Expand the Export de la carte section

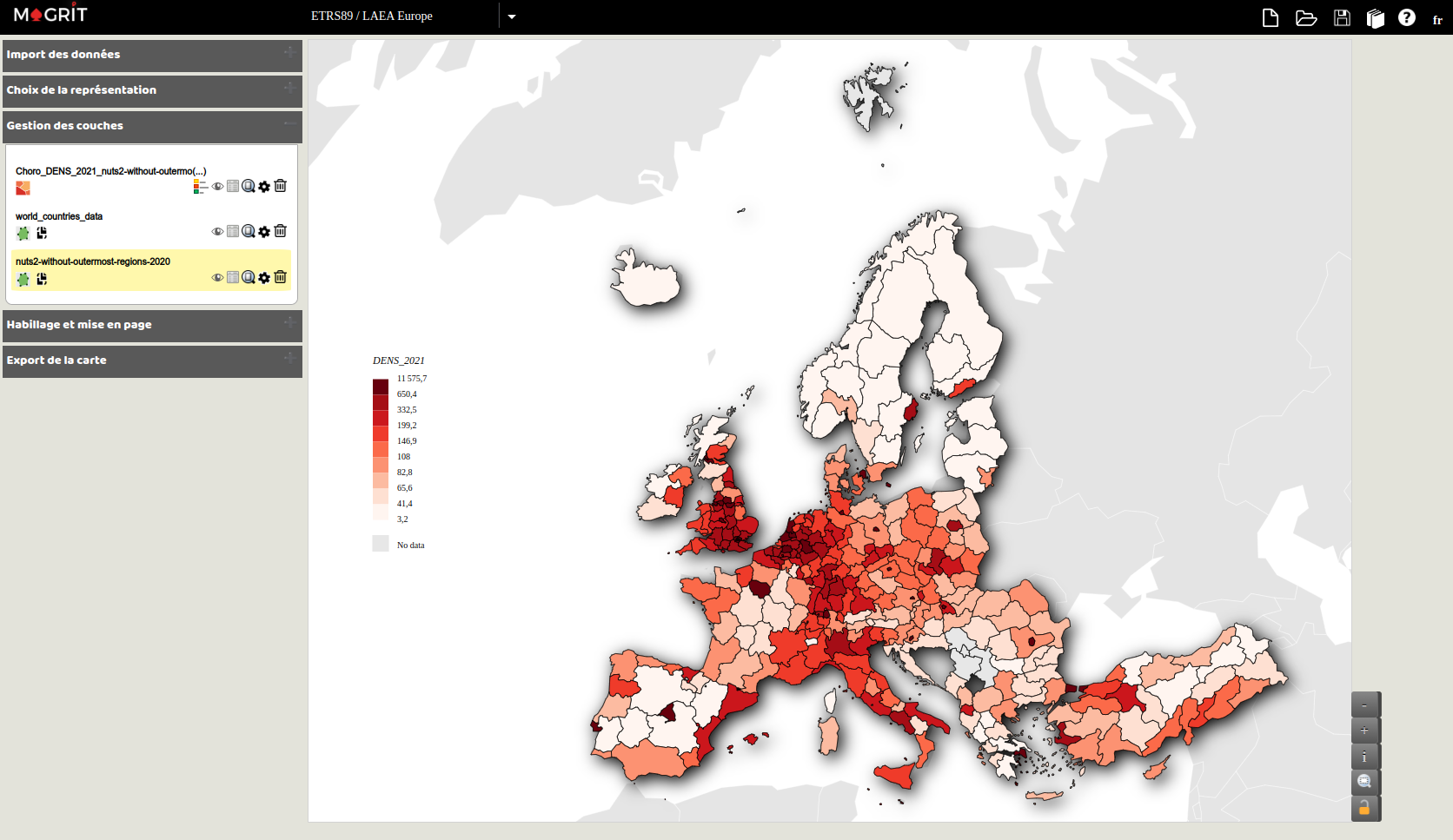[152, 360]
